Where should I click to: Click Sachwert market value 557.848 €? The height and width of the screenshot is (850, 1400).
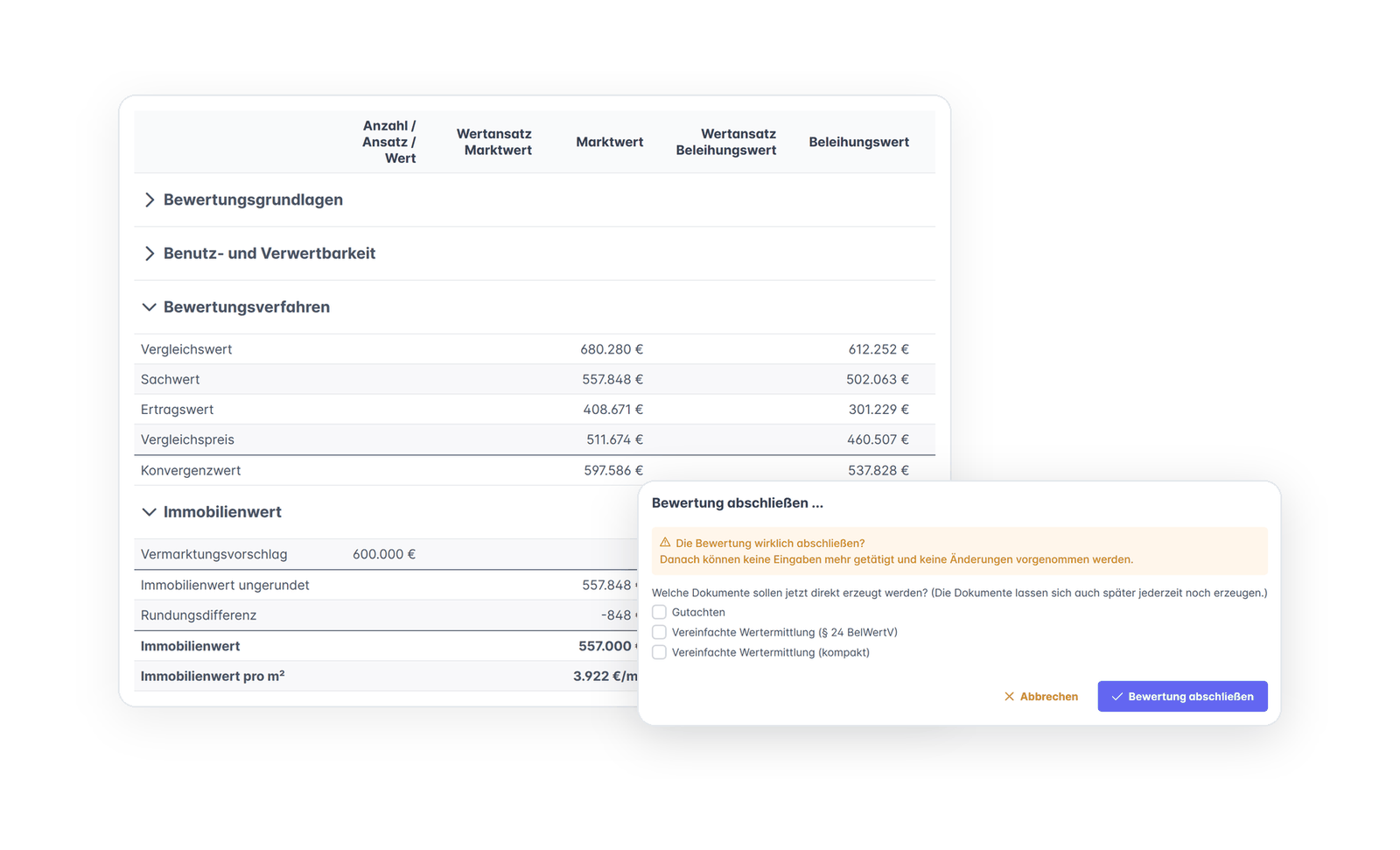tap(612, 379)
